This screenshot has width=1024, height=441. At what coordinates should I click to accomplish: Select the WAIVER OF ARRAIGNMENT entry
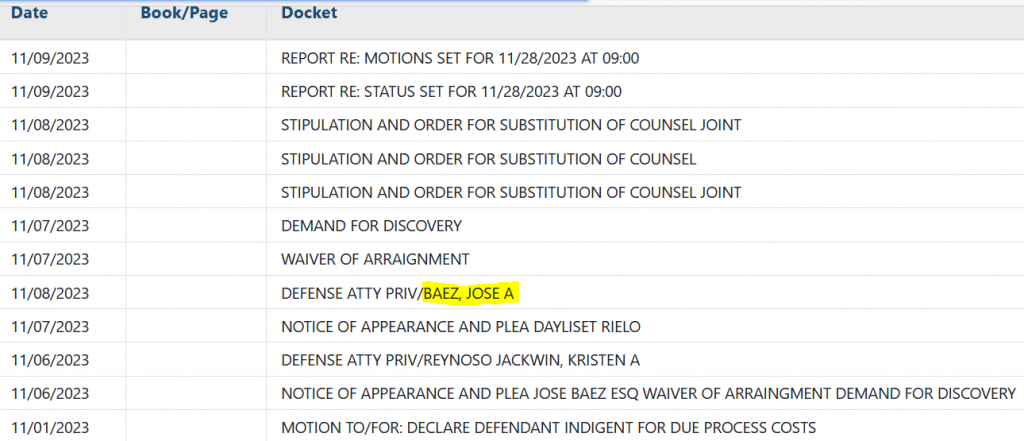point(375,259)
